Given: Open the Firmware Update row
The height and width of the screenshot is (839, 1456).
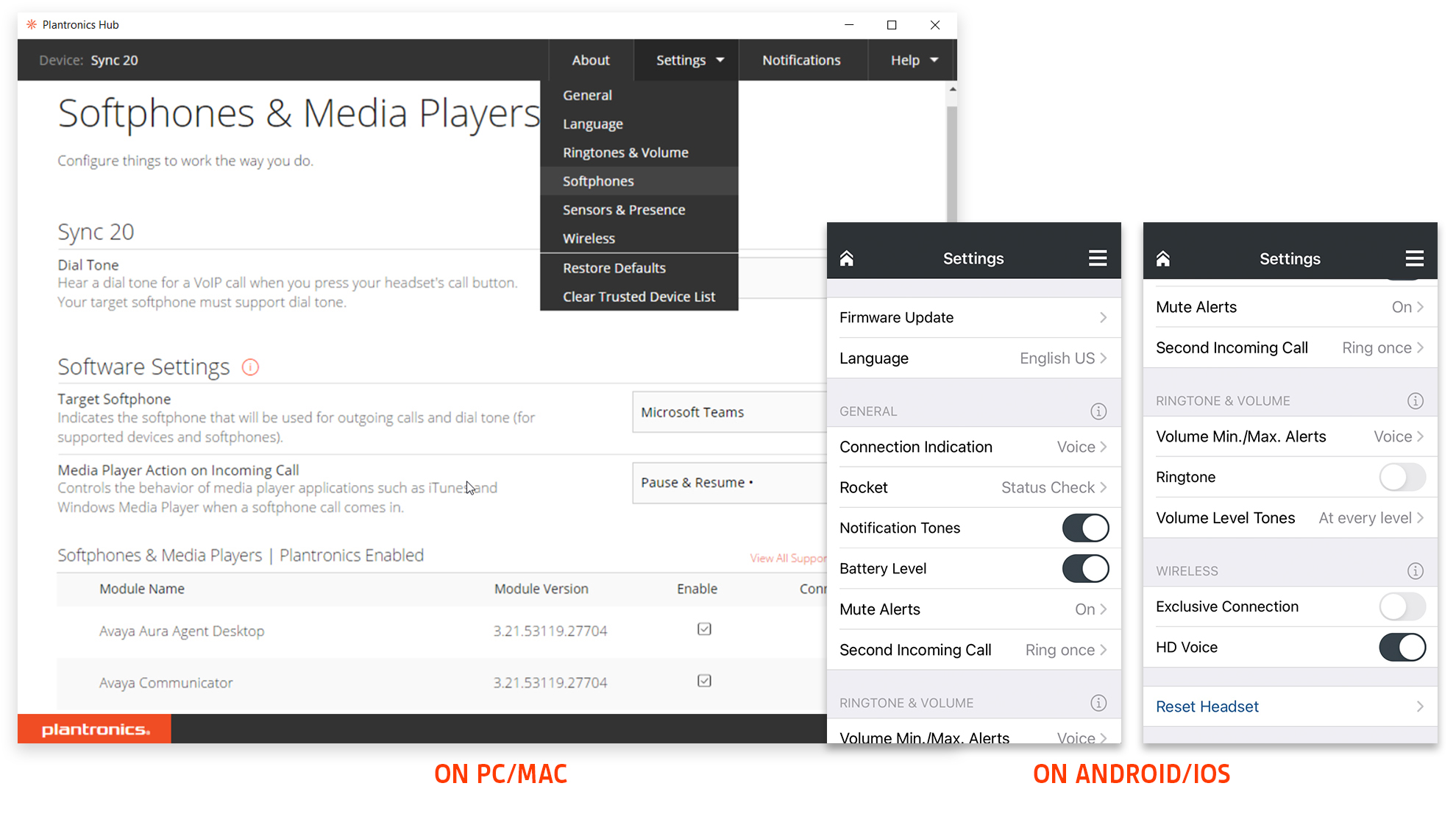Looking at the screenshot, I should [973, 318].
